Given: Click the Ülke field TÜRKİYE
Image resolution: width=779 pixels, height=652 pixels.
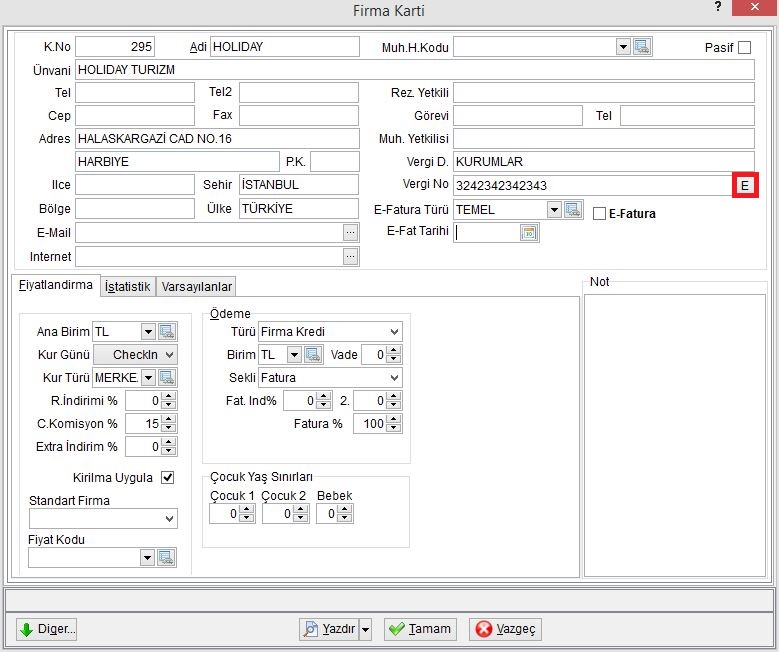Looking at the screenshot, I should pos(299,209).
